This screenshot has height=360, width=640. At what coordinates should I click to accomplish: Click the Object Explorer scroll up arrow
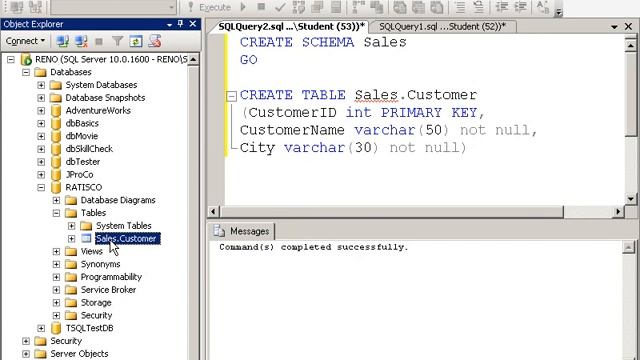[193, 60]
